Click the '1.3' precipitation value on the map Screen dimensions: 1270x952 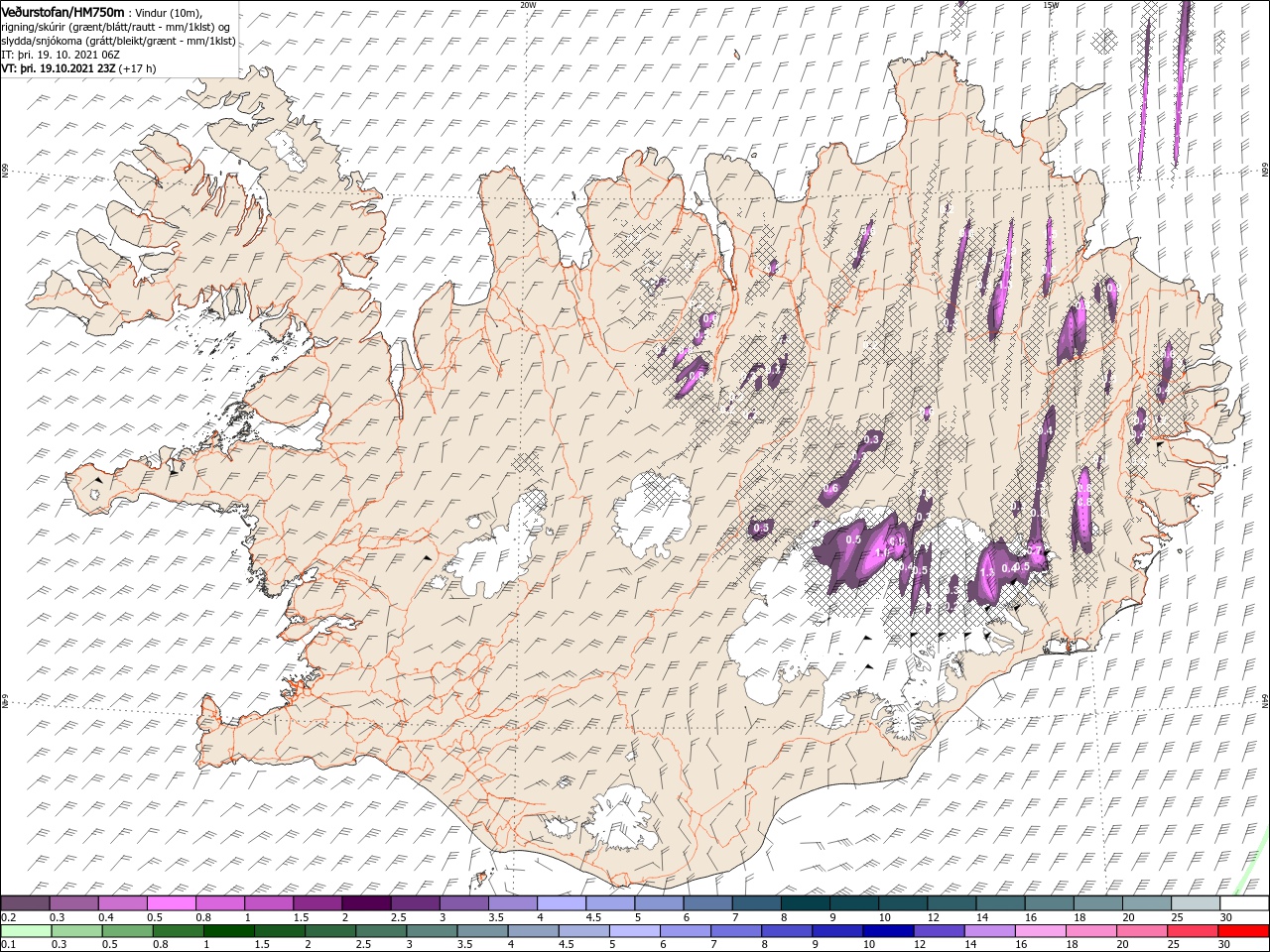coord(987,572)
